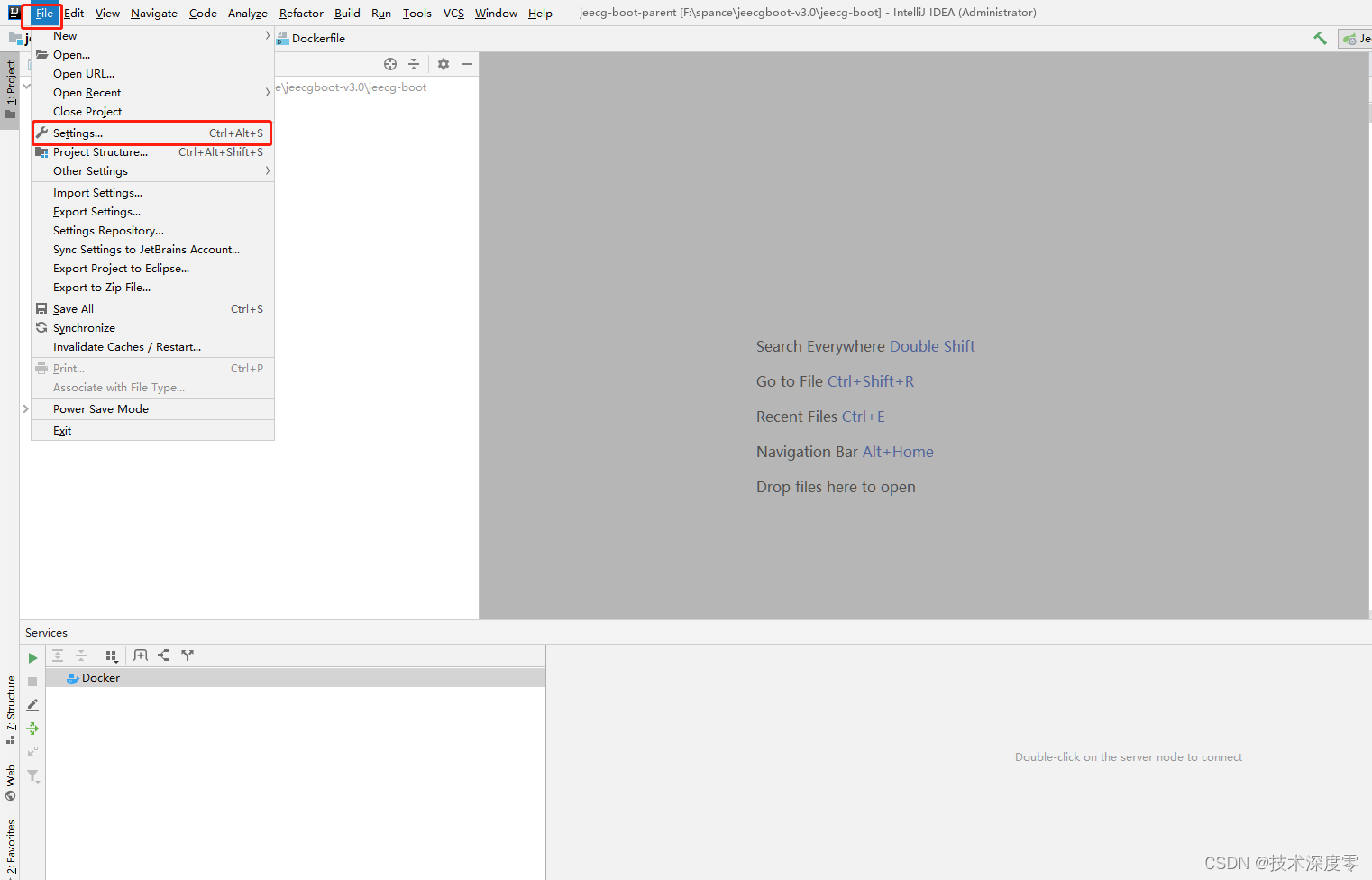The width and height of the screenshot is (1372, 880).
Task: Open the Help menu
Action: pyautogui.click(x=540, y=14)
